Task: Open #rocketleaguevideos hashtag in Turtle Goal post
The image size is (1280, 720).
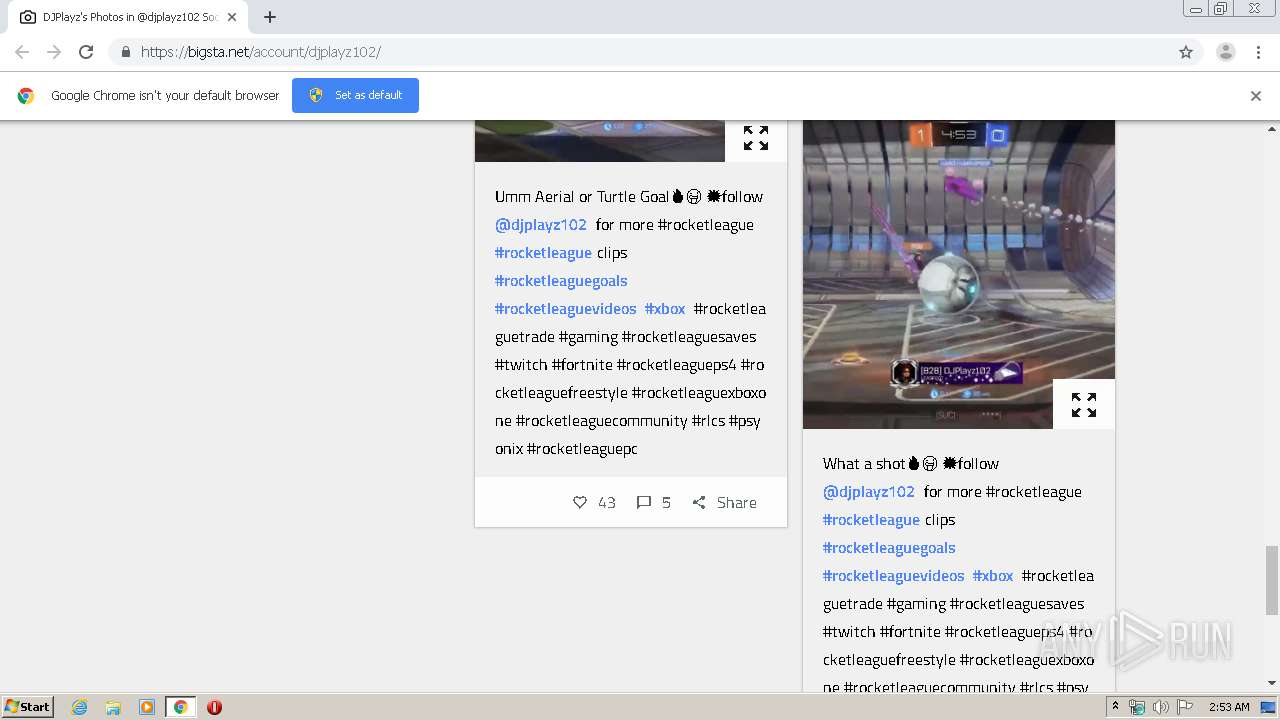Action: 565,308
